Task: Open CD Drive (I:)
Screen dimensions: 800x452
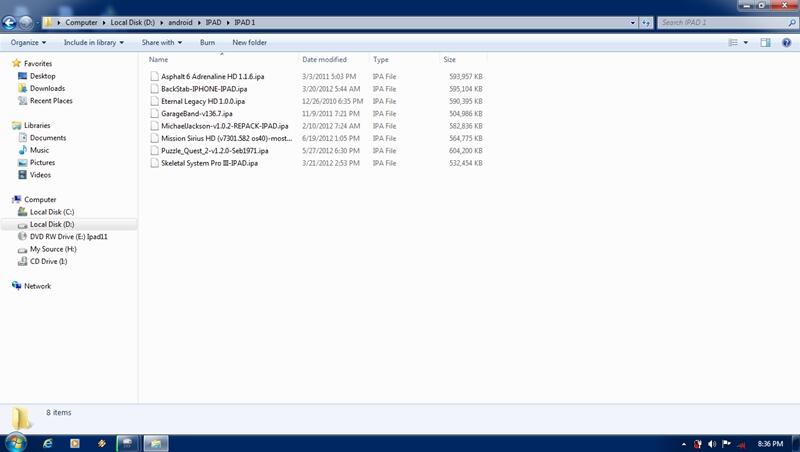Action: [43, 261]
